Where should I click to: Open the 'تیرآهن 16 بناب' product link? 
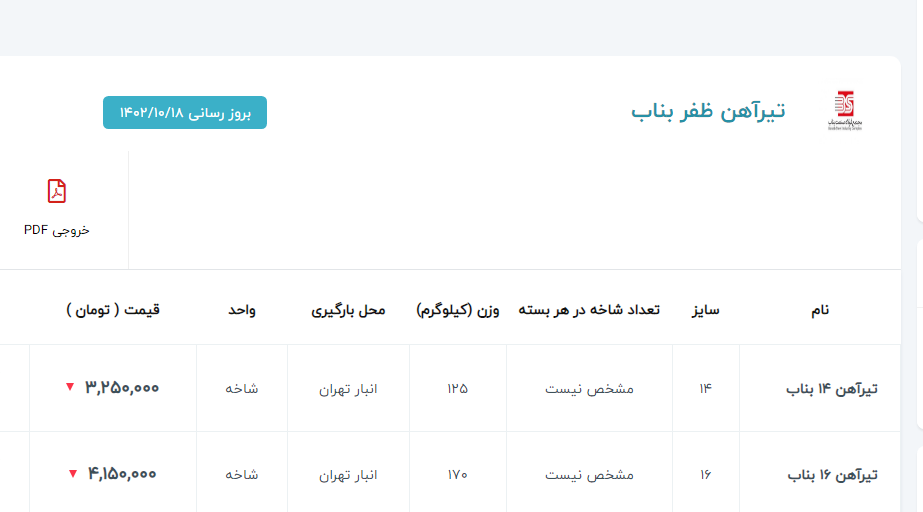pyautogui.click(x=831, y=475)
